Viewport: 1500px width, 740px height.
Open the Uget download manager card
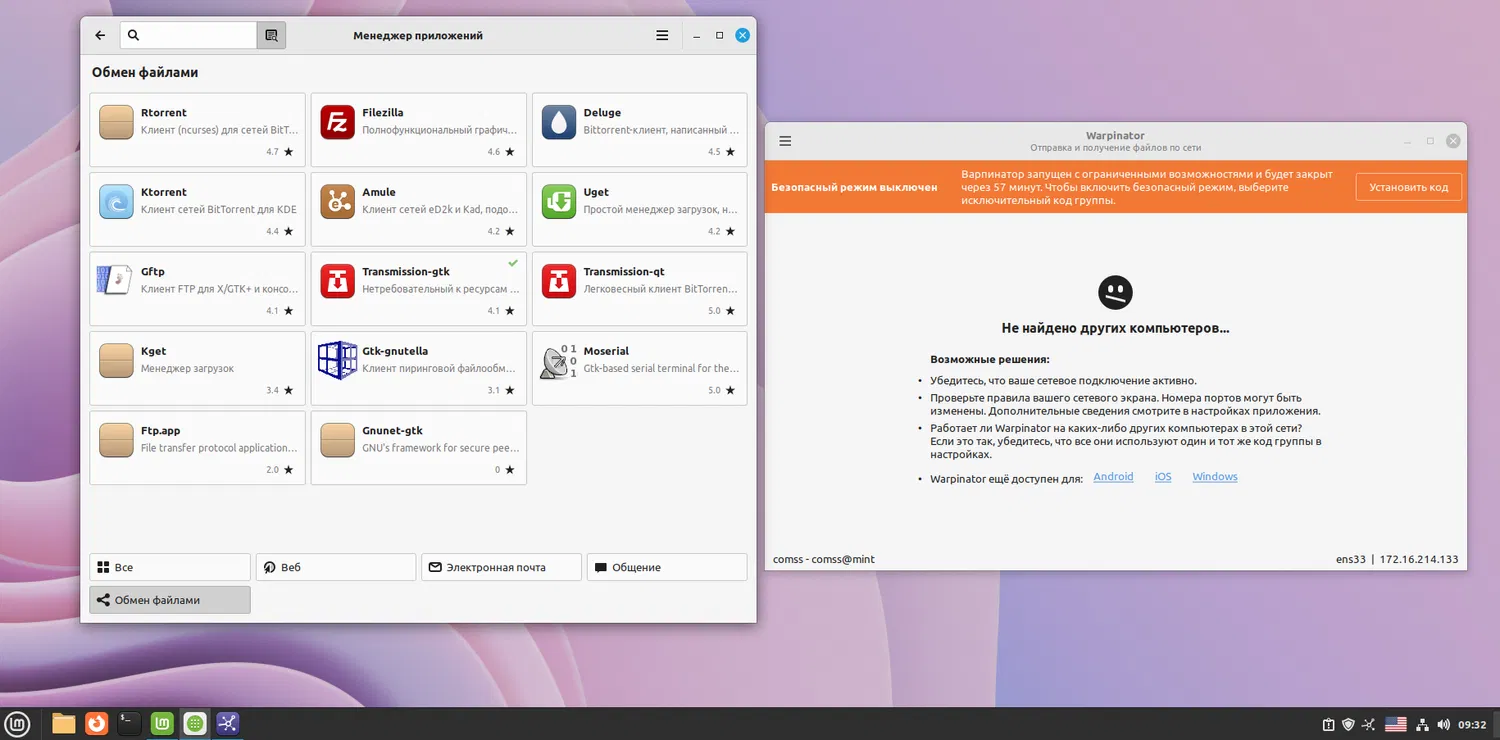640,209
